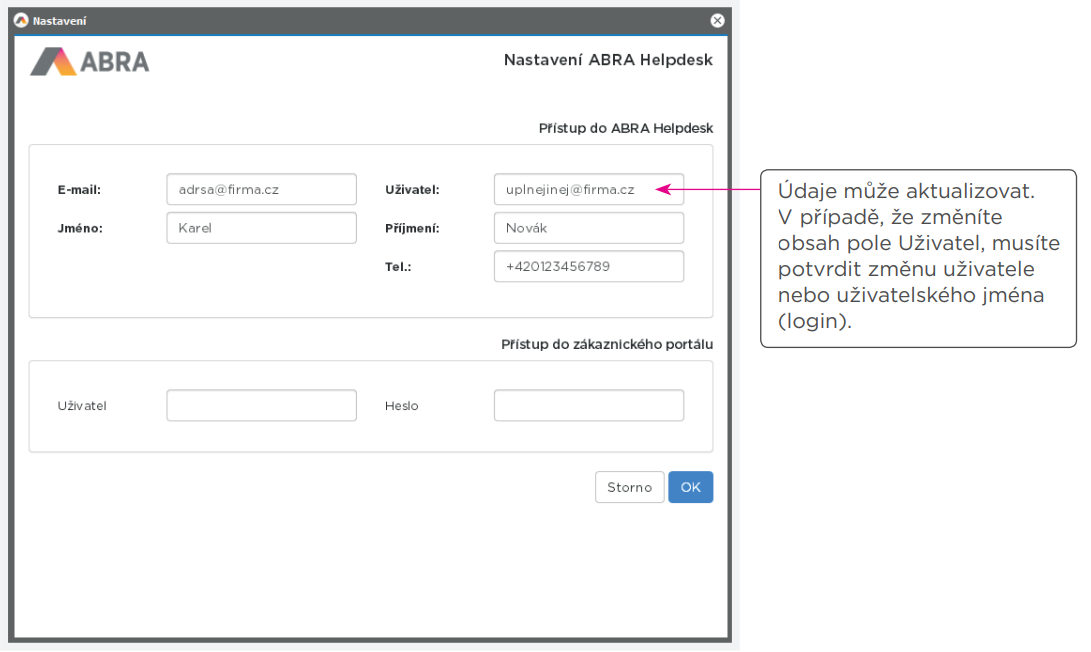Click the Jméno label

80,228
